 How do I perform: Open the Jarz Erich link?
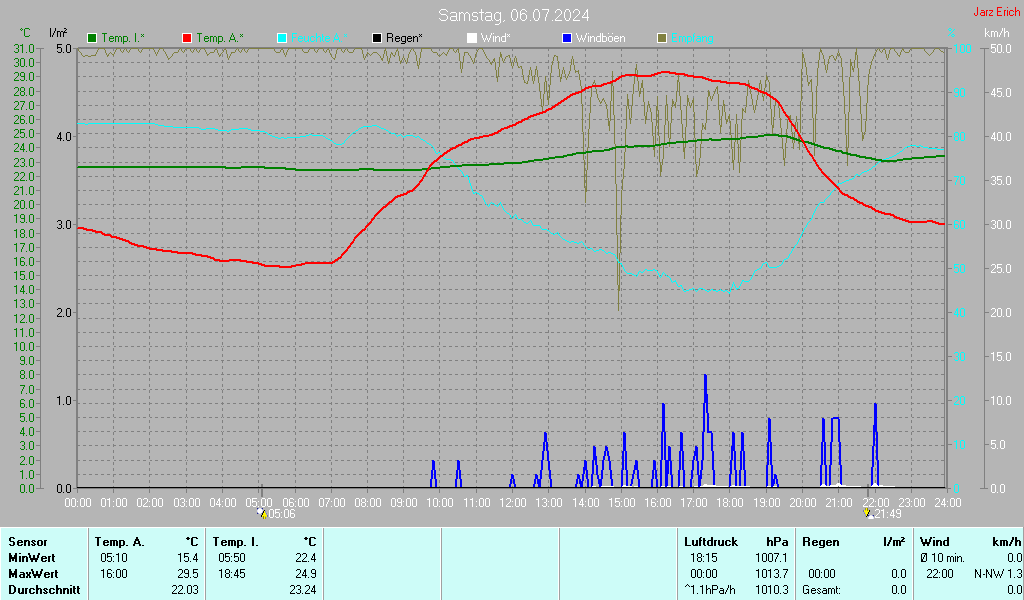pyautogui.click(x=996, y=12)
